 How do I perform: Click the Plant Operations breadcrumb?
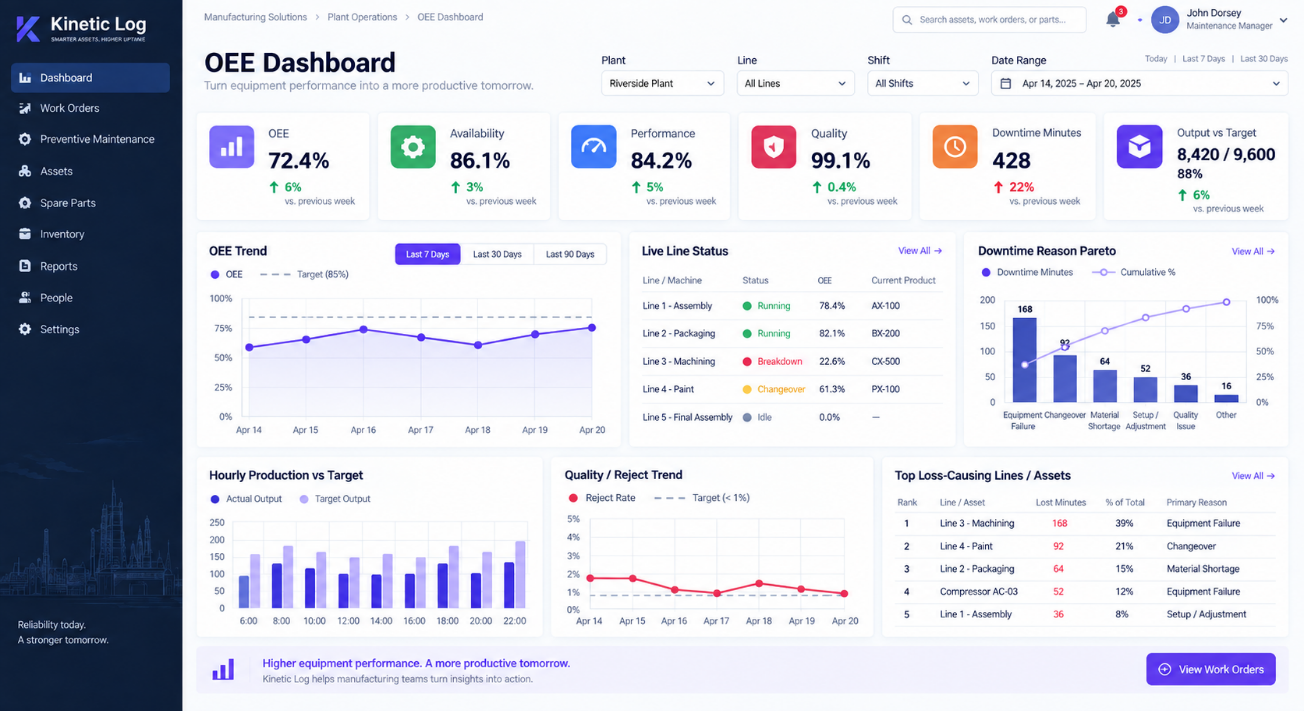(x=362, y=17)
